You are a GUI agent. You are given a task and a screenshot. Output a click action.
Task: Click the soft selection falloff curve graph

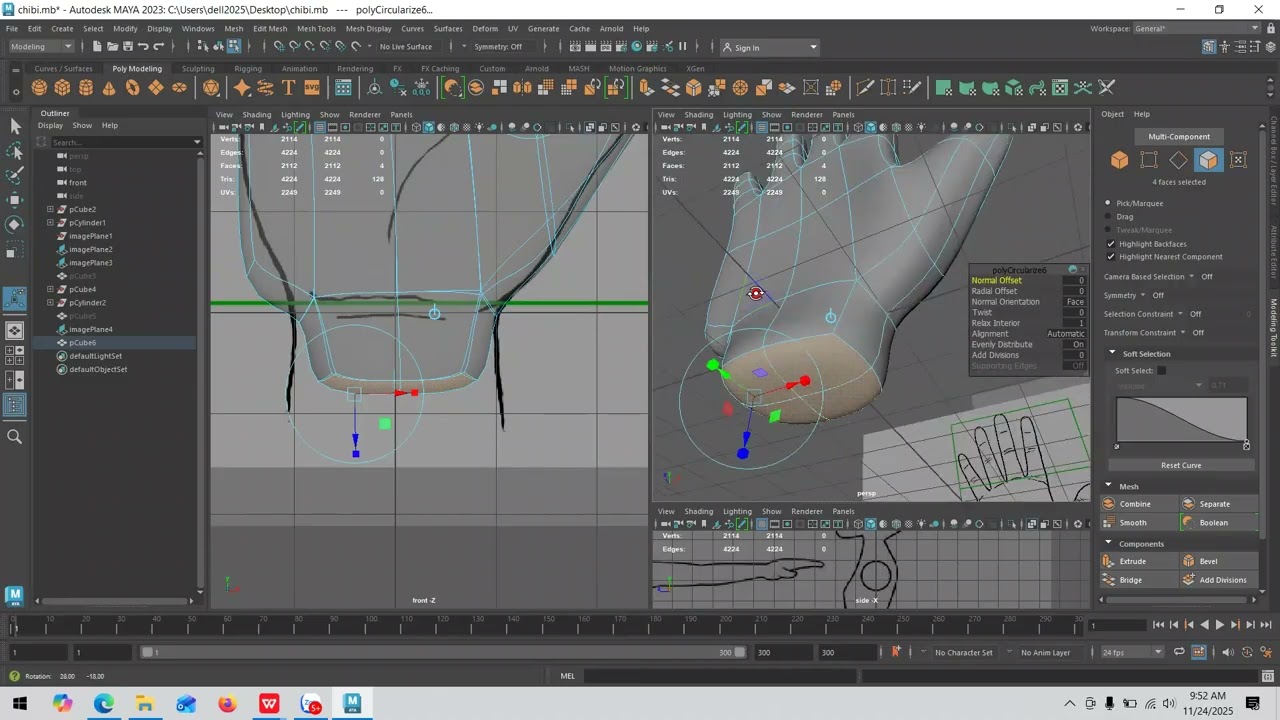[1181, 419]
